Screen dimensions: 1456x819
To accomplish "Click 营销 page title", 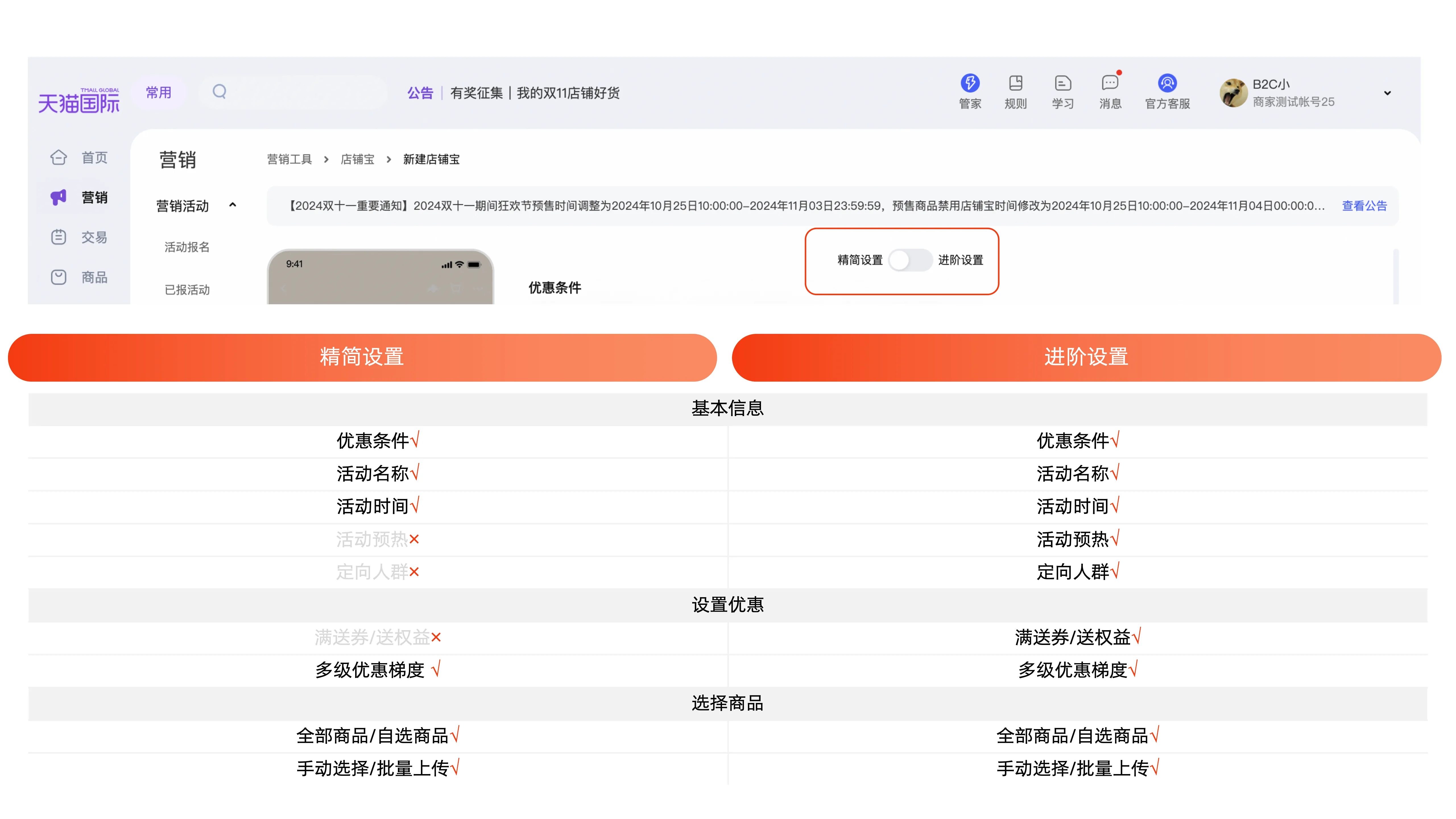I will coord(177,160).
